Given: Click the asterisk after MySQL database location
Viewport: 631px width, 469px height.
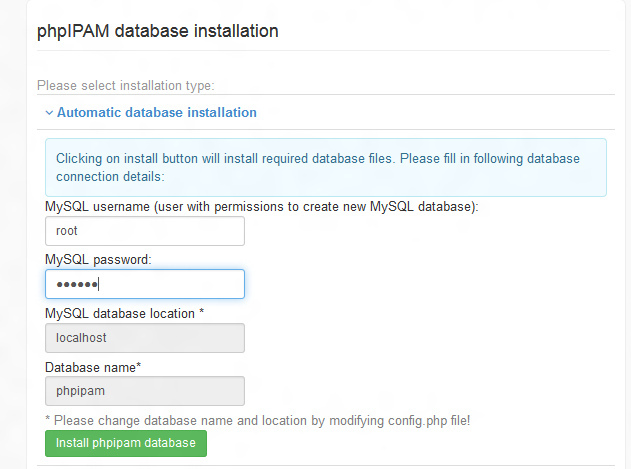Looking at the screenshot, I should click(x=202, y=313).
